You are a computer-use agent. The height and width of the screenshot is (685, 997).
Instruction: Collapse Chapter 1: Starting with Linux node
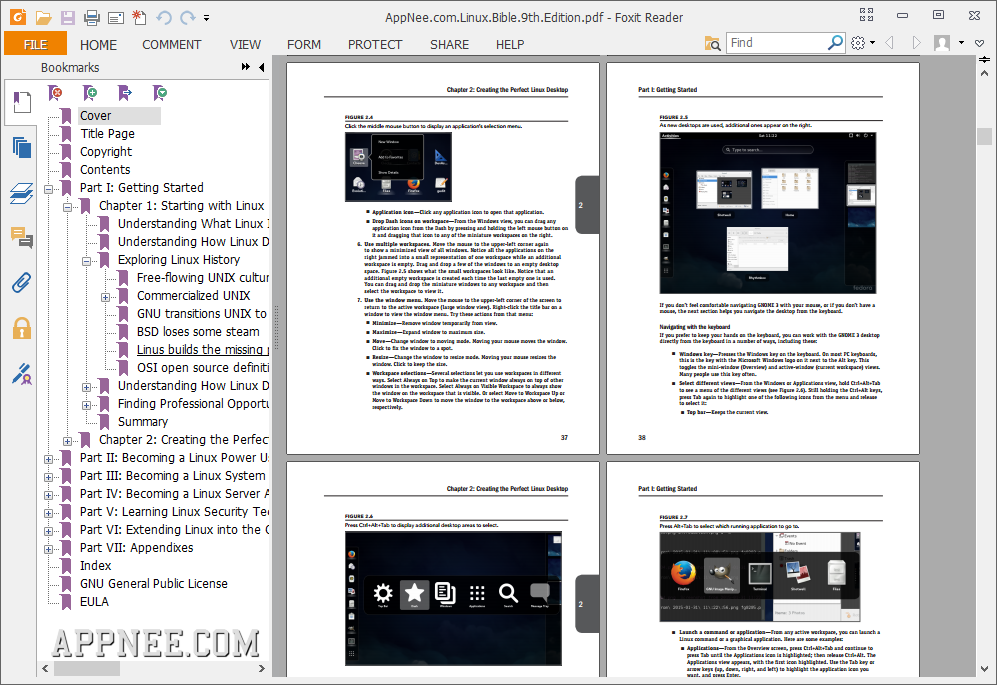[x=67, y=207]
